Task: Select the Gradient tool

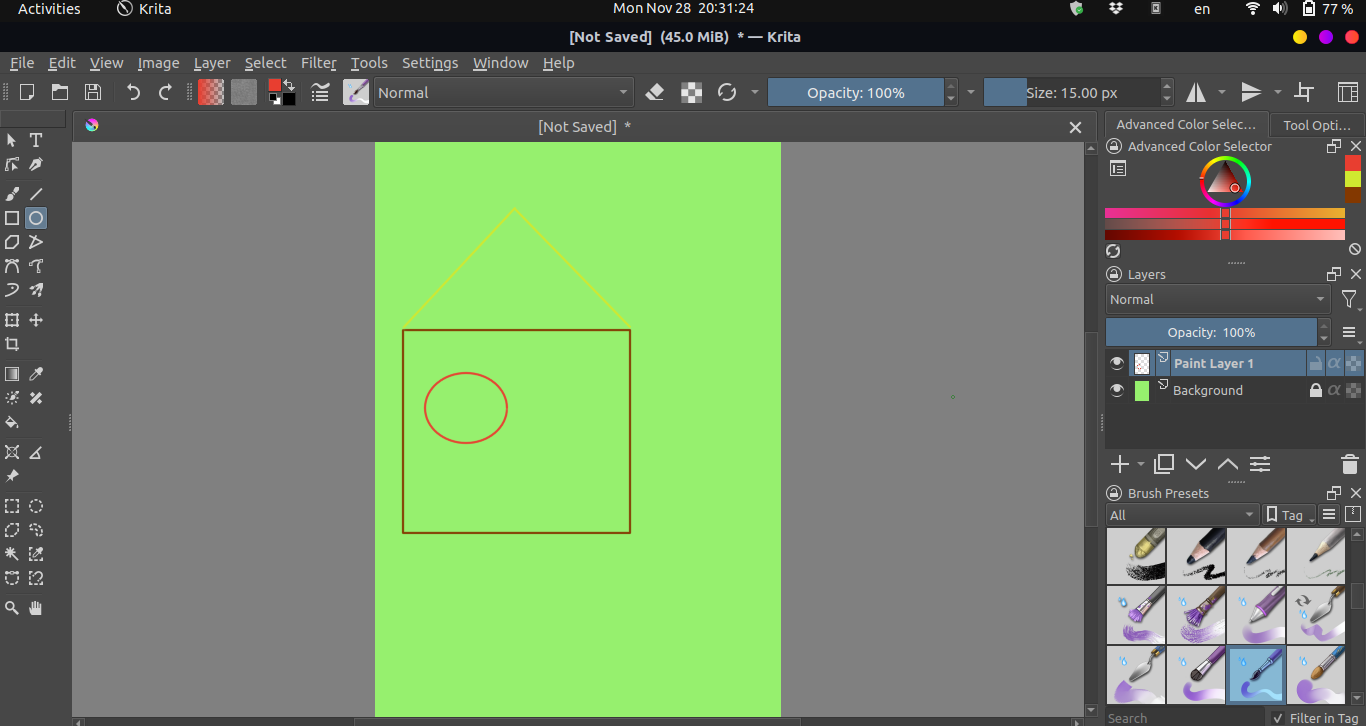Action: [12, 373]
